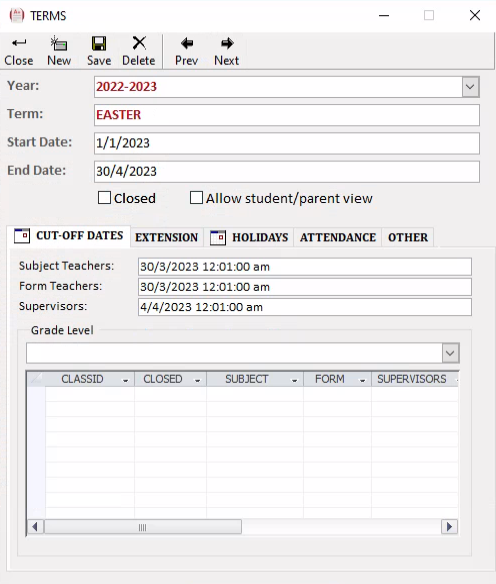Switch to the ATTENDANCE tab
The width and height of the screenshot is (496, 584).
click(338, 238)
